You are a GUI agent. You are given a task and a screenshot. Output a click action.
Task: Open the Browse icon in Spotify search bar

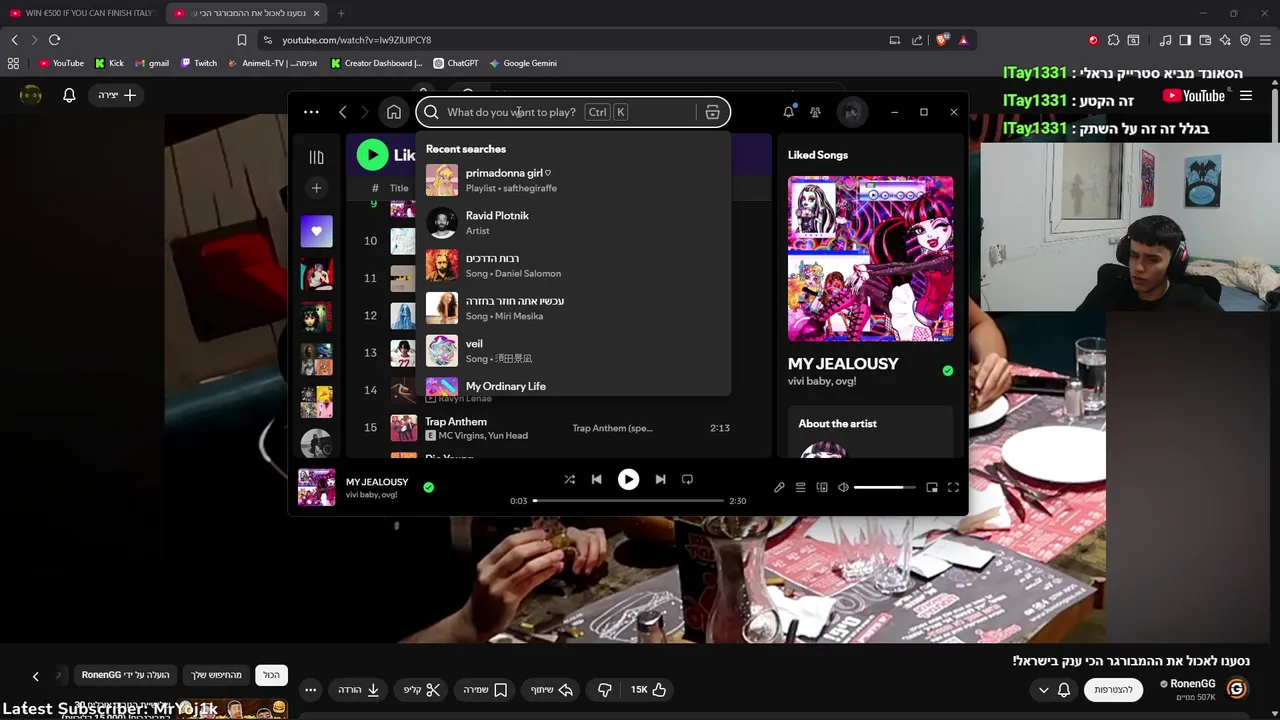[713, 112]
